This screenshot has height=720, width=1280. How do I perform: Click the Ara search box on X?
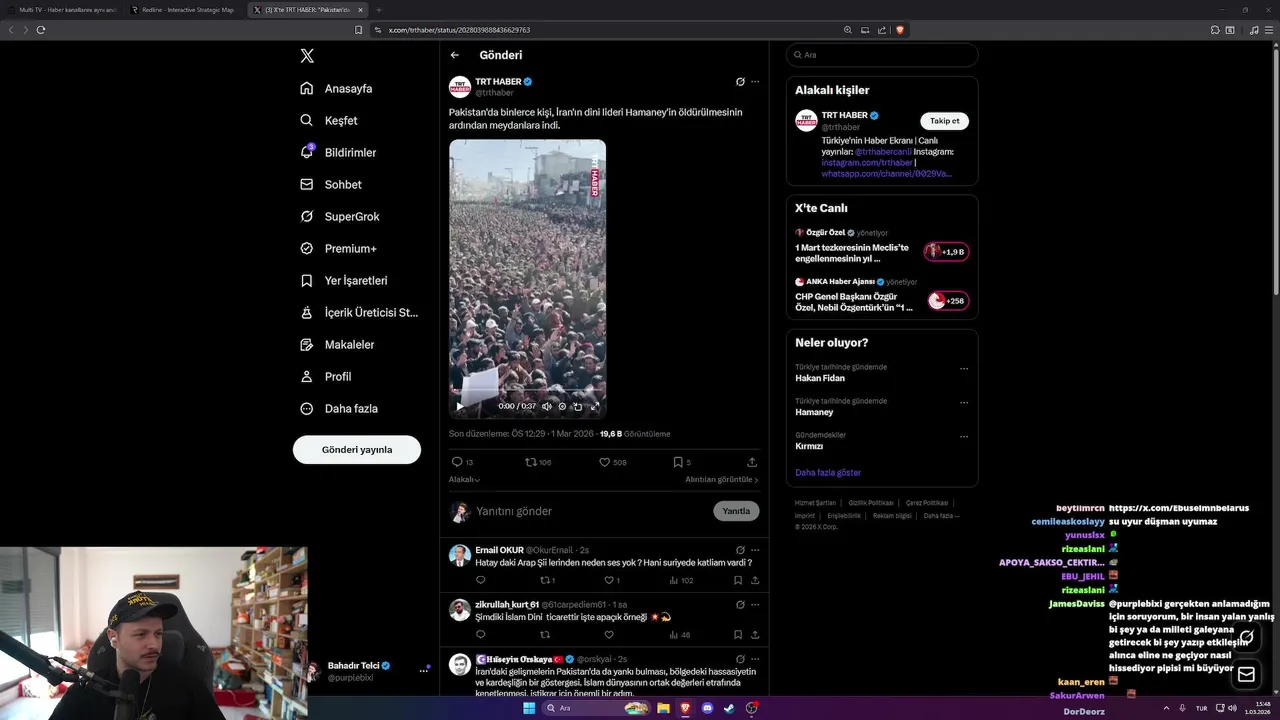pyautogui.click(x=882, y=55)
